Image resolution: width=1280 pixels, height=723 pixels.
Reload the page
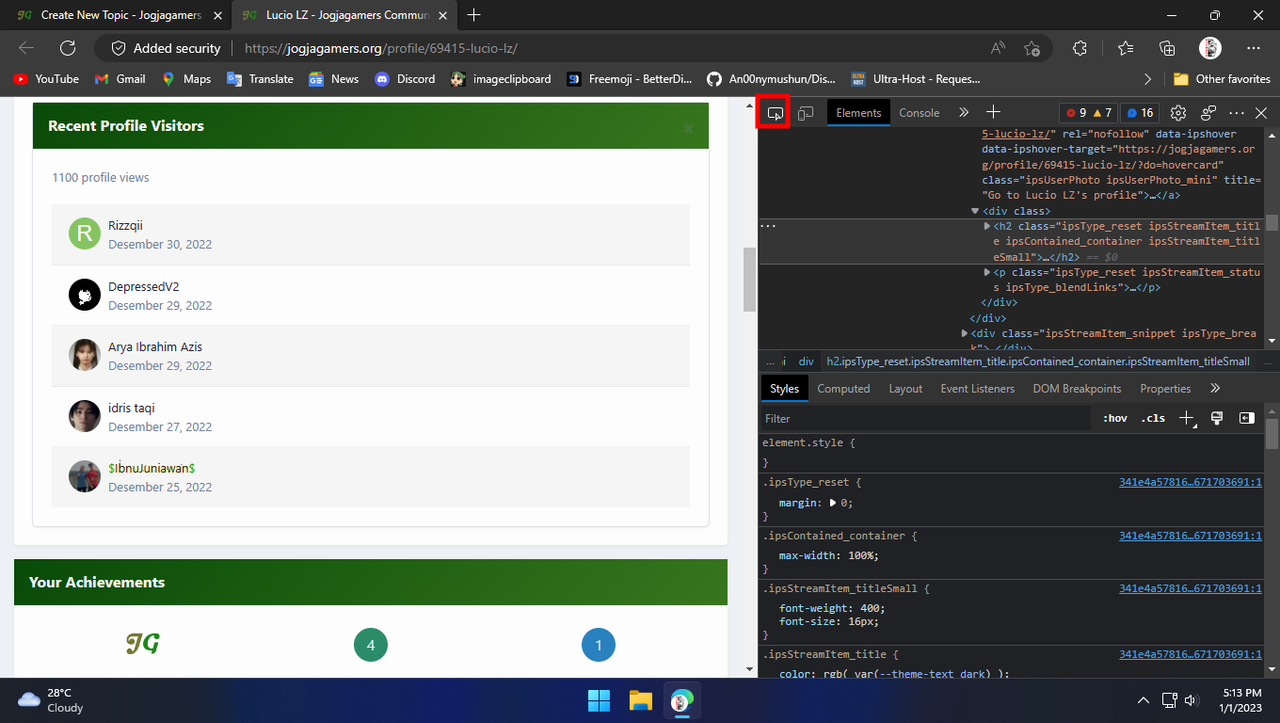[x=67, y=48]
